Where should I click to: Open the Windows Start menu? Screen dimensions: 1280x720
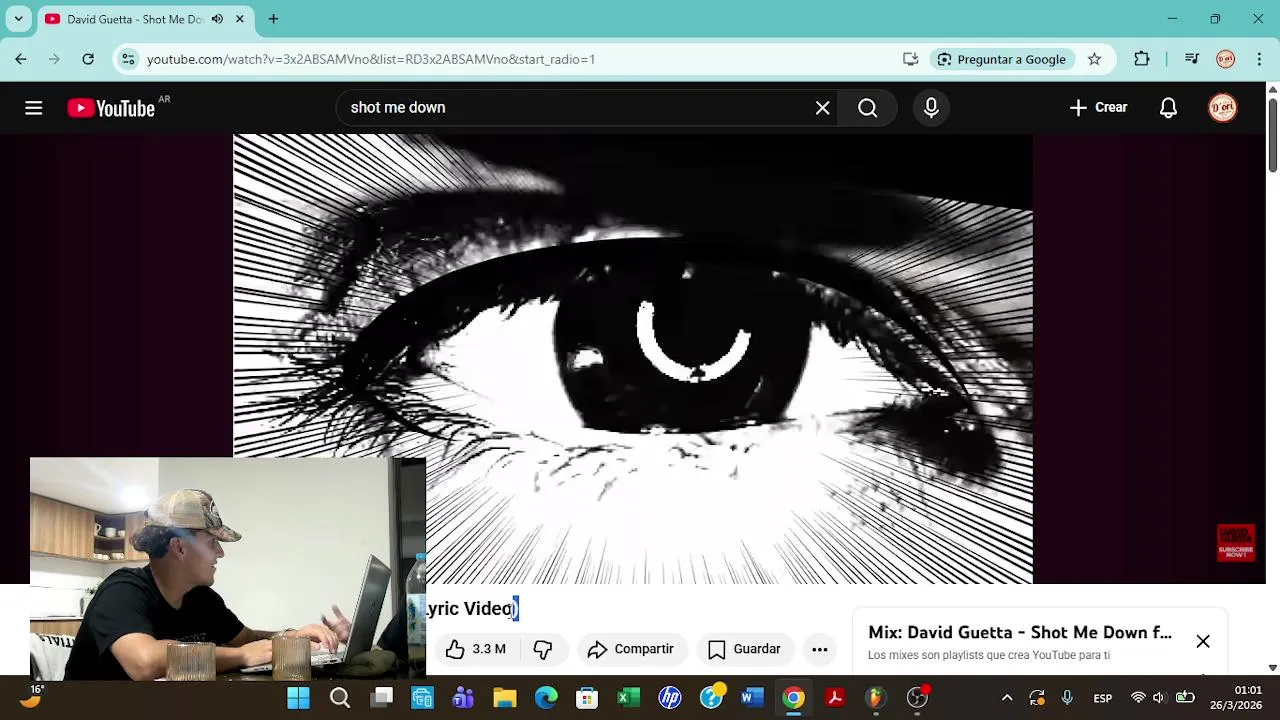click(x=298, y=698)
